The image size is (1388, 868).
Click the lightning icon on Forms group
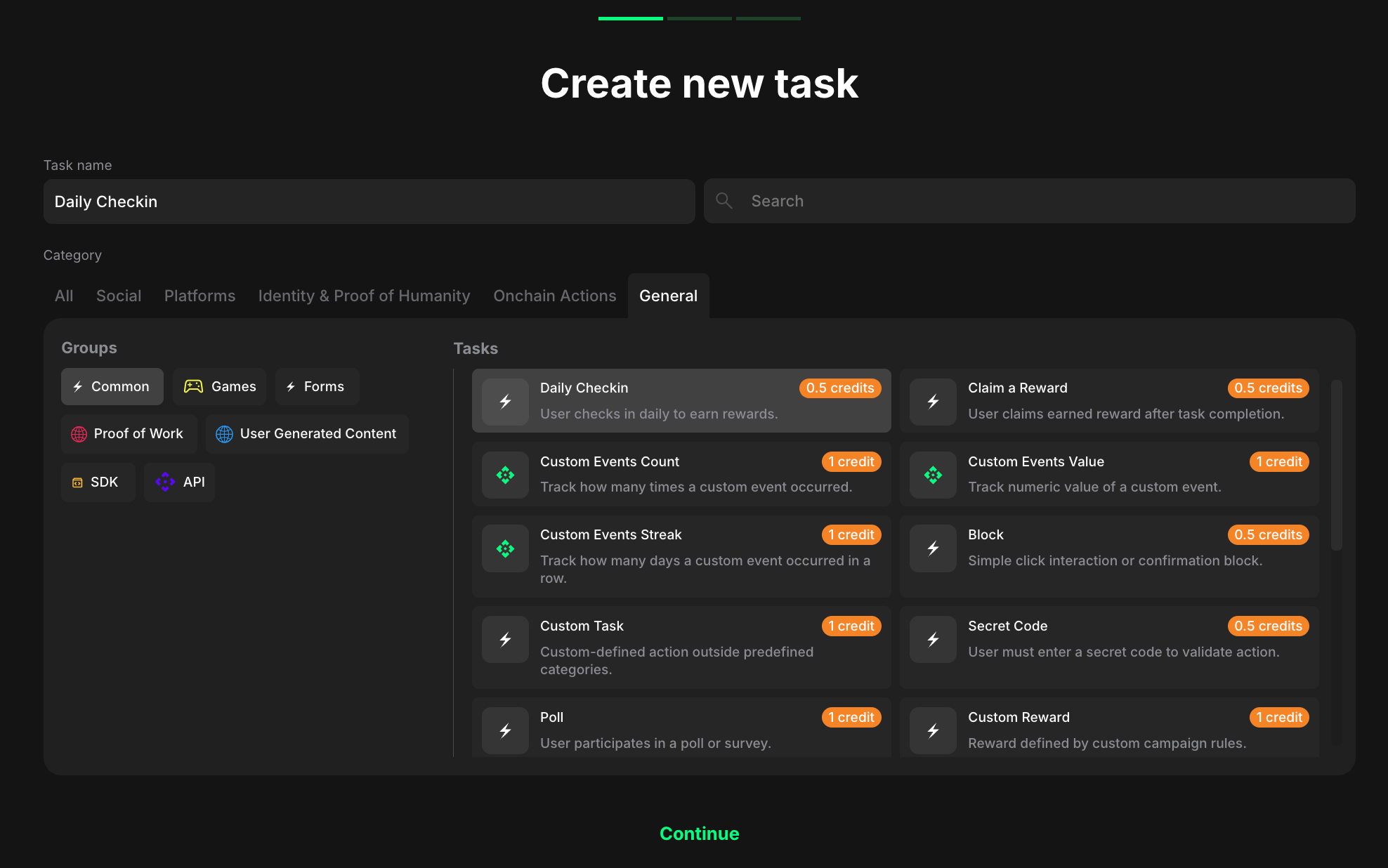(x=291, y=386)
